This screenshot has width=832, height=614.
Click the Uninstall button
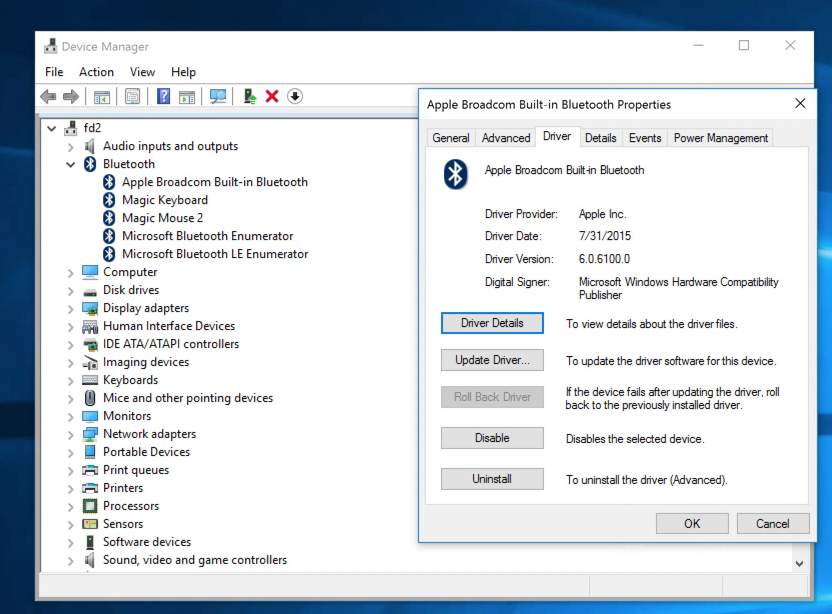[x=492, y=479]
